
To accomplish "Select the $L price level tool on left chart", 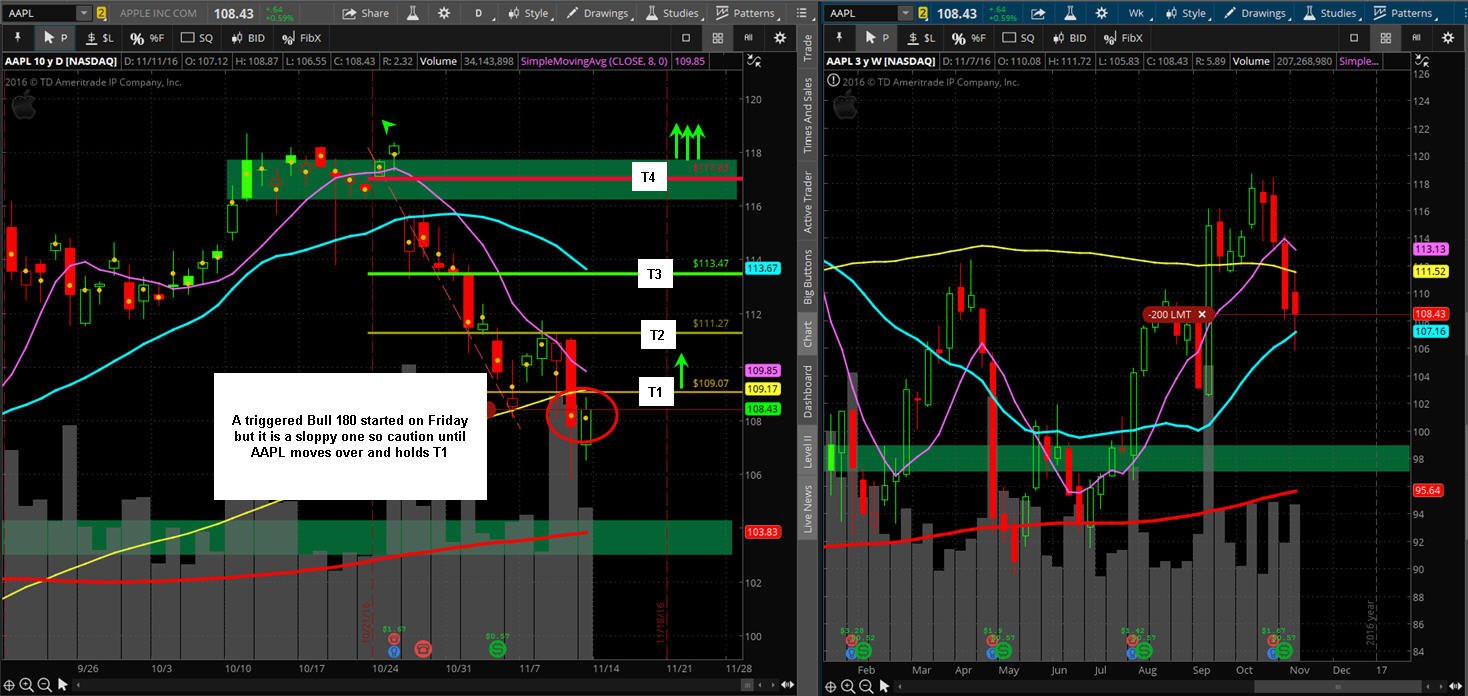I will (x=100, y=37).
